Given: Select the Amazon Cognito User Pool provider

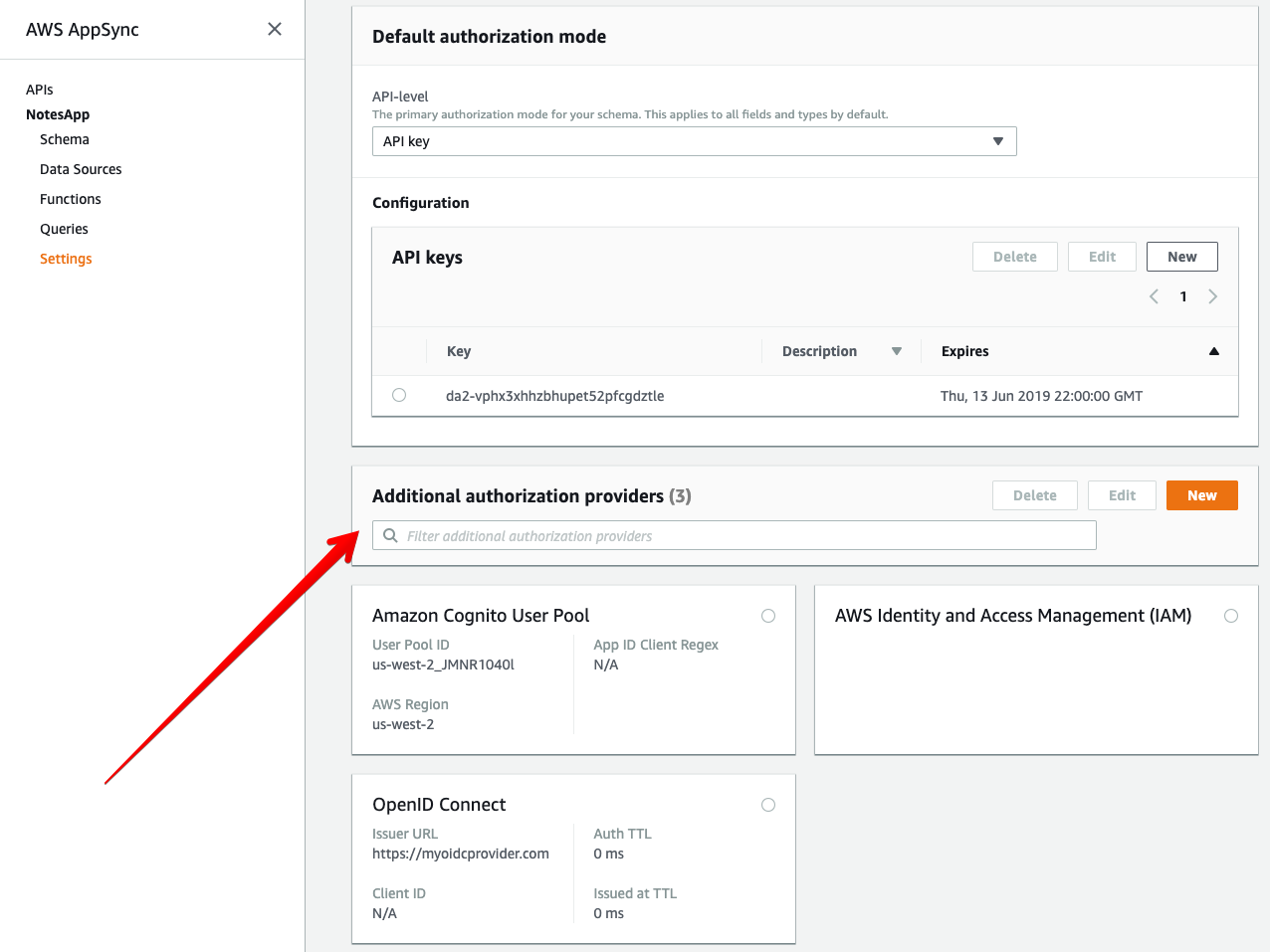Looking at the screenshot, I should 767,616.
